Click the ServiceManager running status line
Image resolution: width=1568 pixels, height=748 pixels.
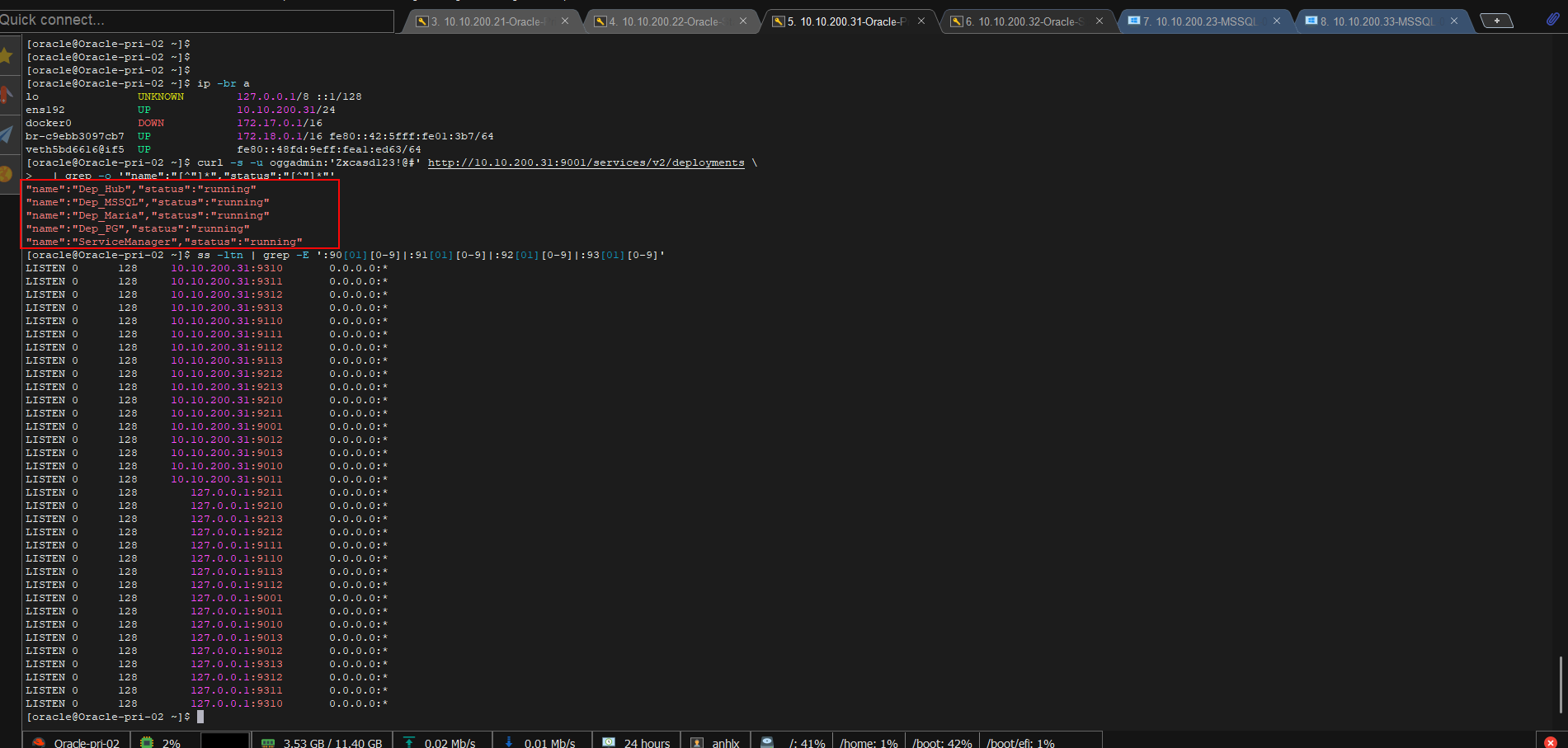pos(164,242)
